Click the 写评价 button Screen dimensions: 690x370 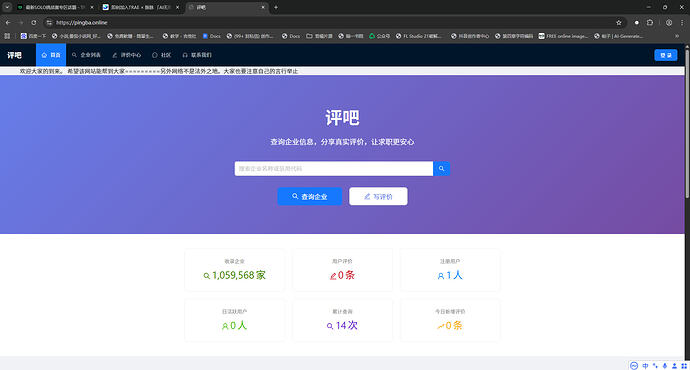[x=378, y=196]
